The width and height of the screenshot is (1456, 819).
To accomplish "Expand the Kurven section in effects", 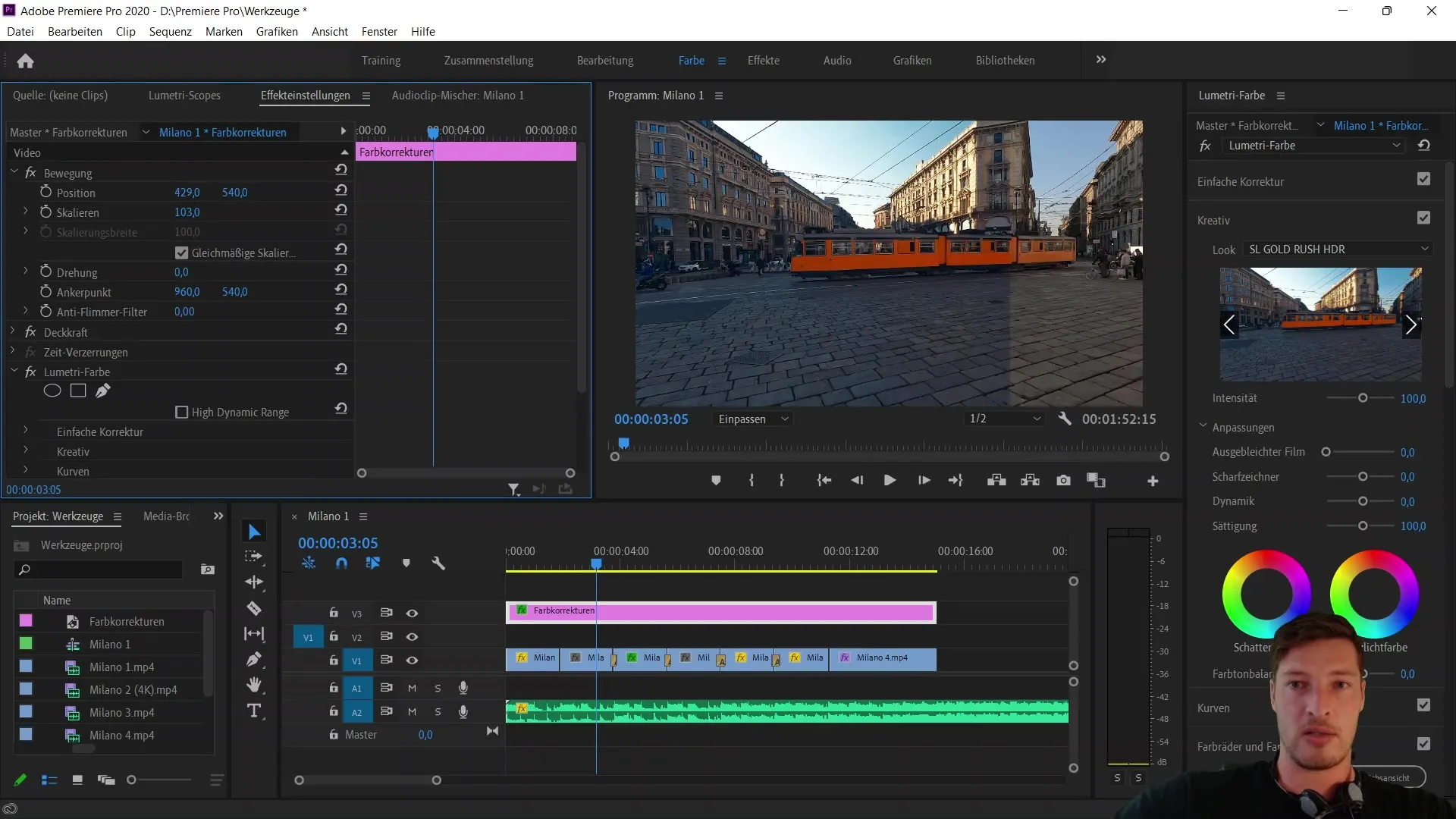I will [x=24, y=471].
